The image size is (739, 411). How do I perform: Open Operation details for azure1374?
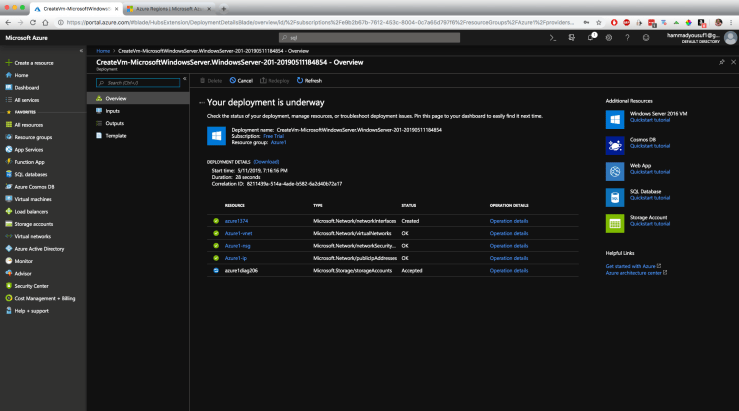point(509,221)
